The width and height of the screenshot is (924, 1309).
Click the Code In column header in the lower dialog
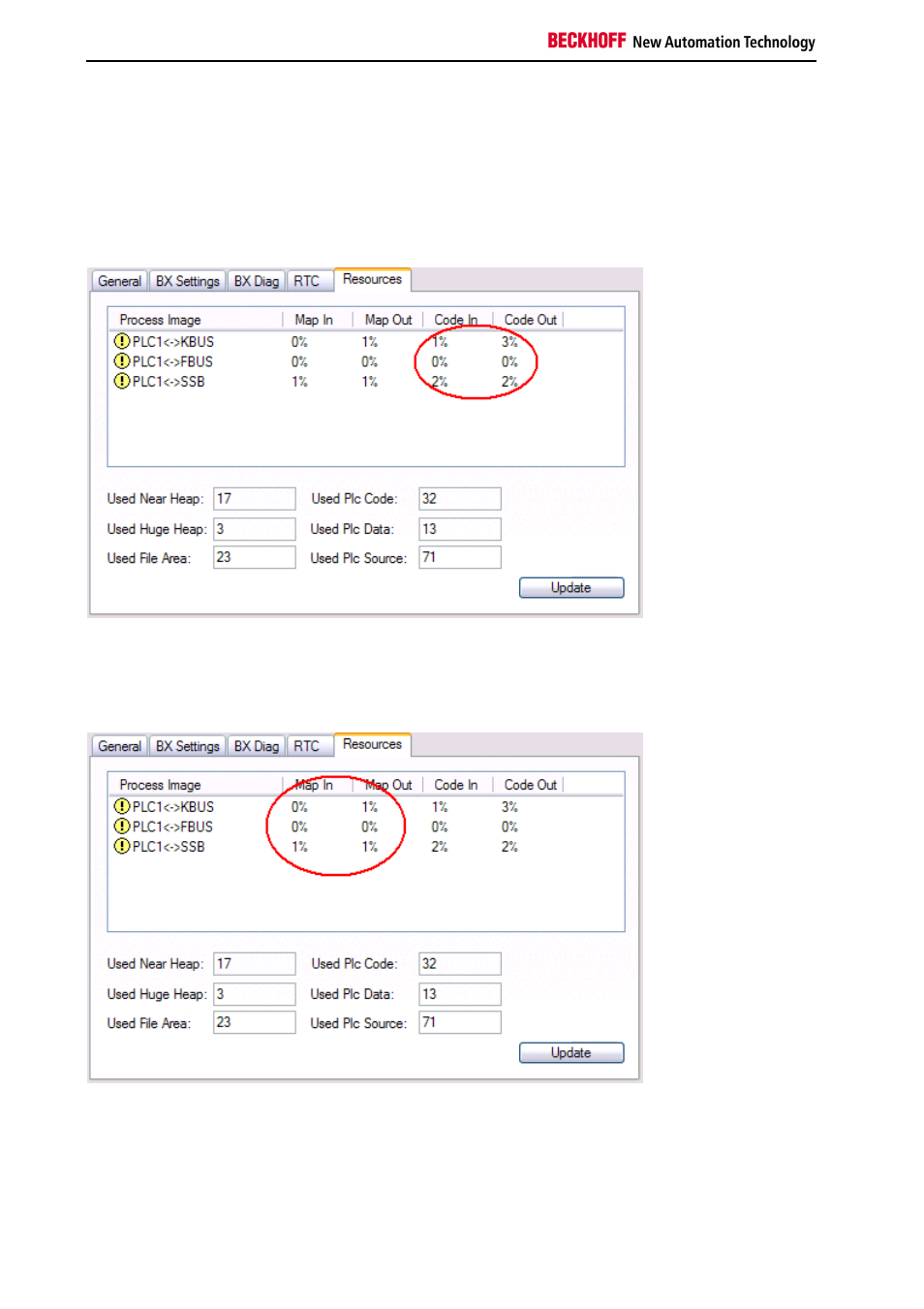coord(456,785)
